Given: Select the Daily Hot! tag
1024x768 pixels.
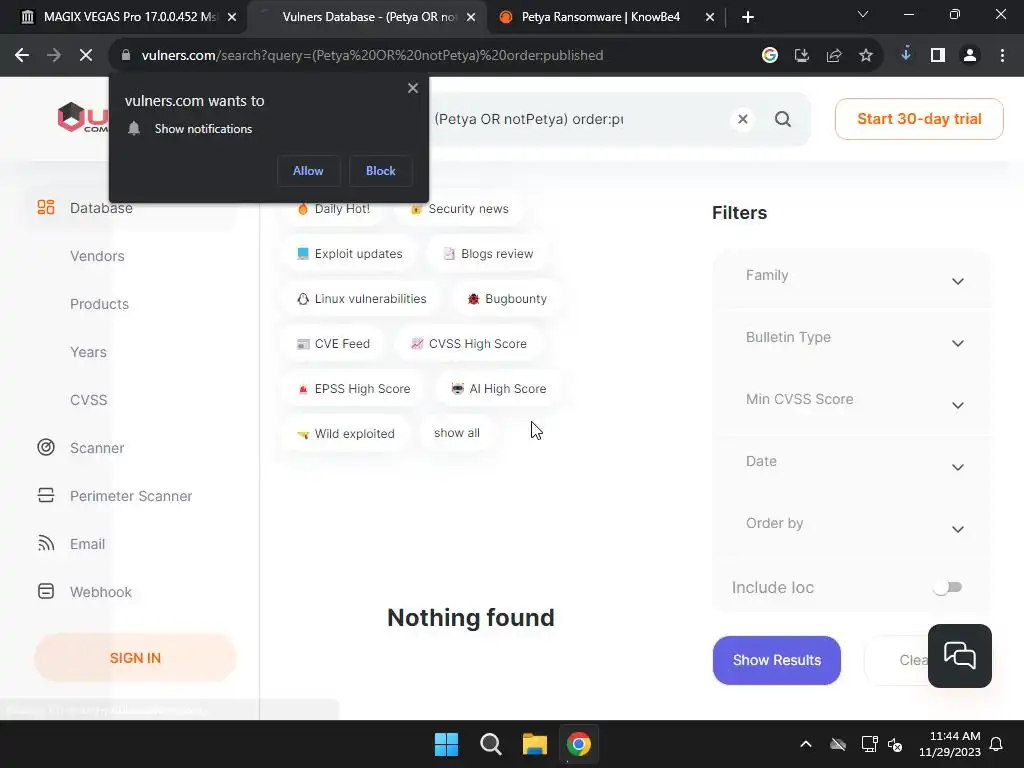Looking at the screenshot, I should pyautogui.click(x=334, y=209).
